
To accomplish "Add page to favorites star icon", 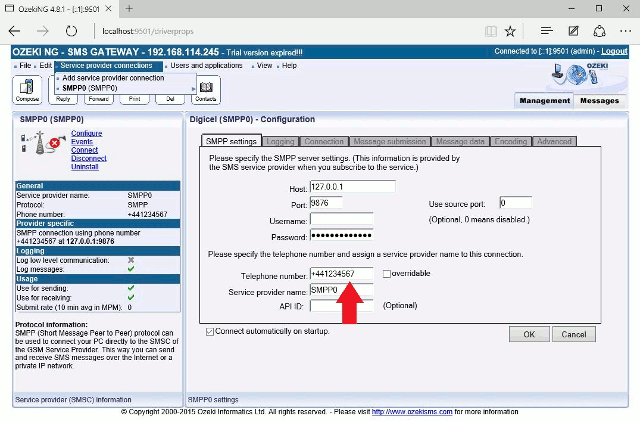I will coord(510,31).
